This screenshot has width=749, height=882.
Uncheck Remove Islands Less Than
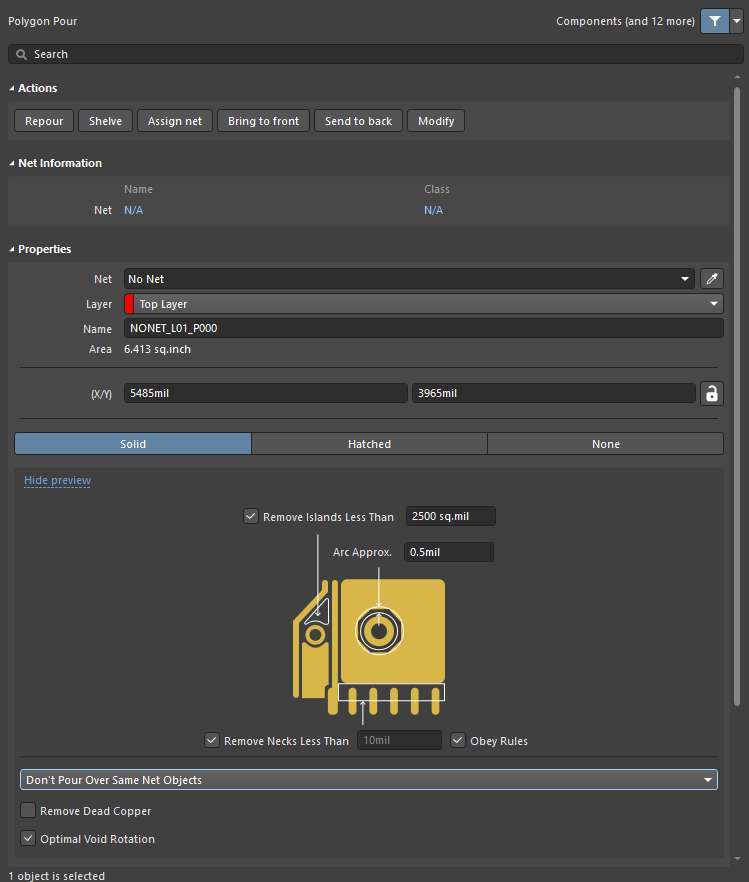point(250,516)
